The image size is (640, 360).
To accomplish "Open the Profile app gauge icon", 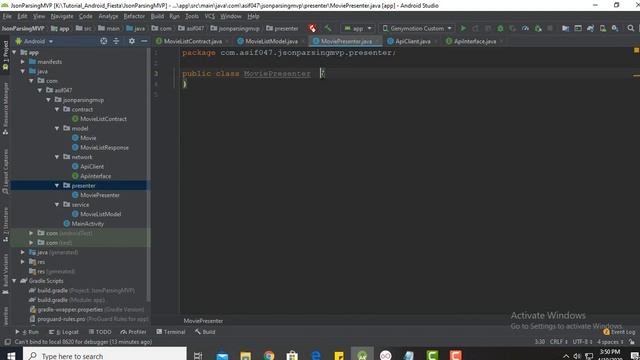I will (525, 28).
